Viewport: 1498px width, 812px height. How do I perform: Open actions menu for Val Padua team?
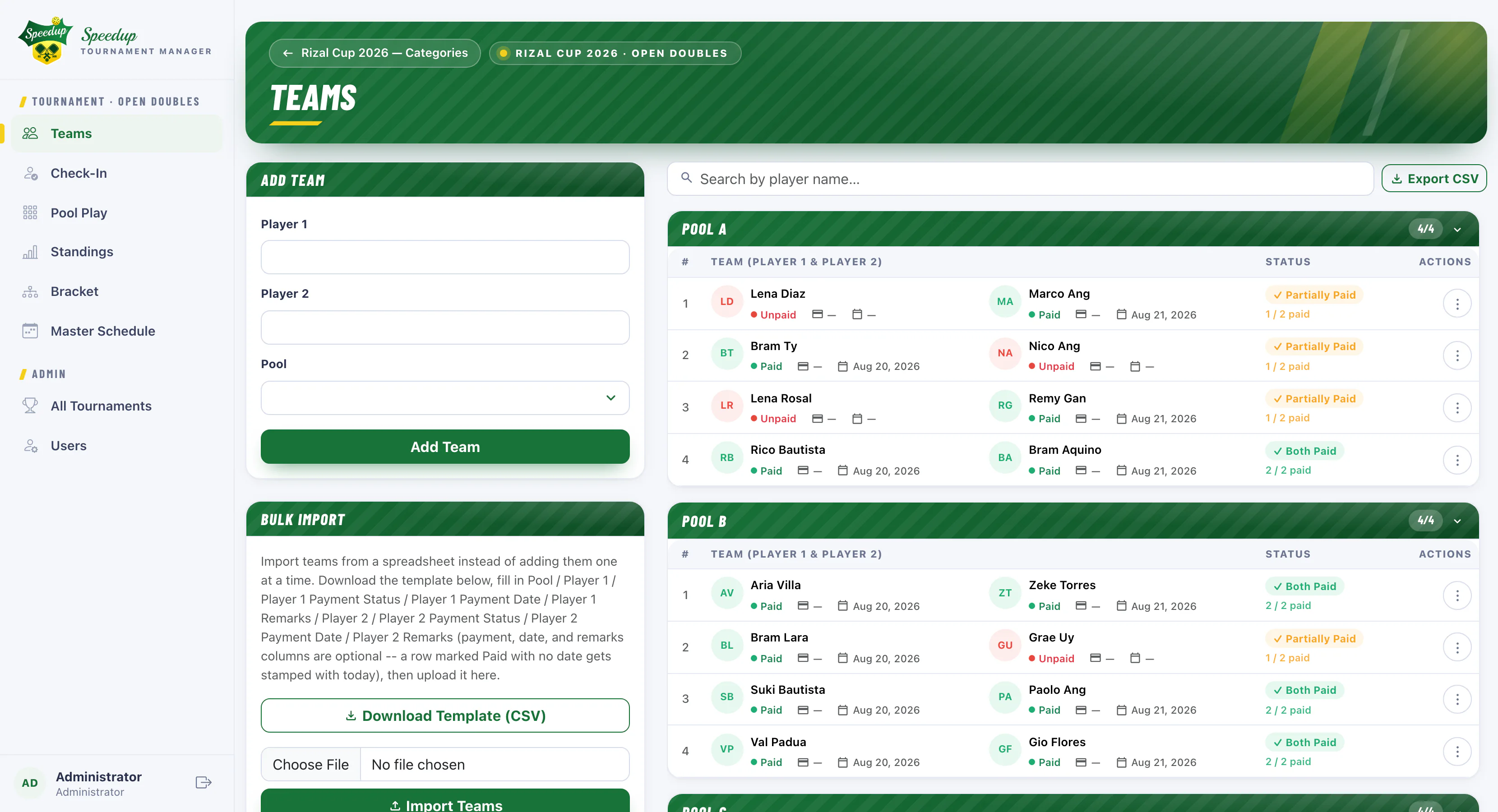1456,752
